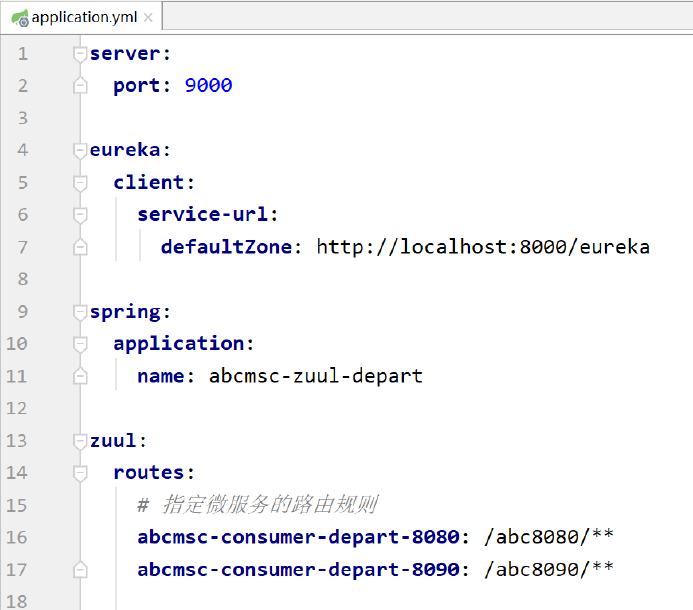
Task: Place cursor on port value 9000
Action: pyautogui.click(x=208, y=86)
